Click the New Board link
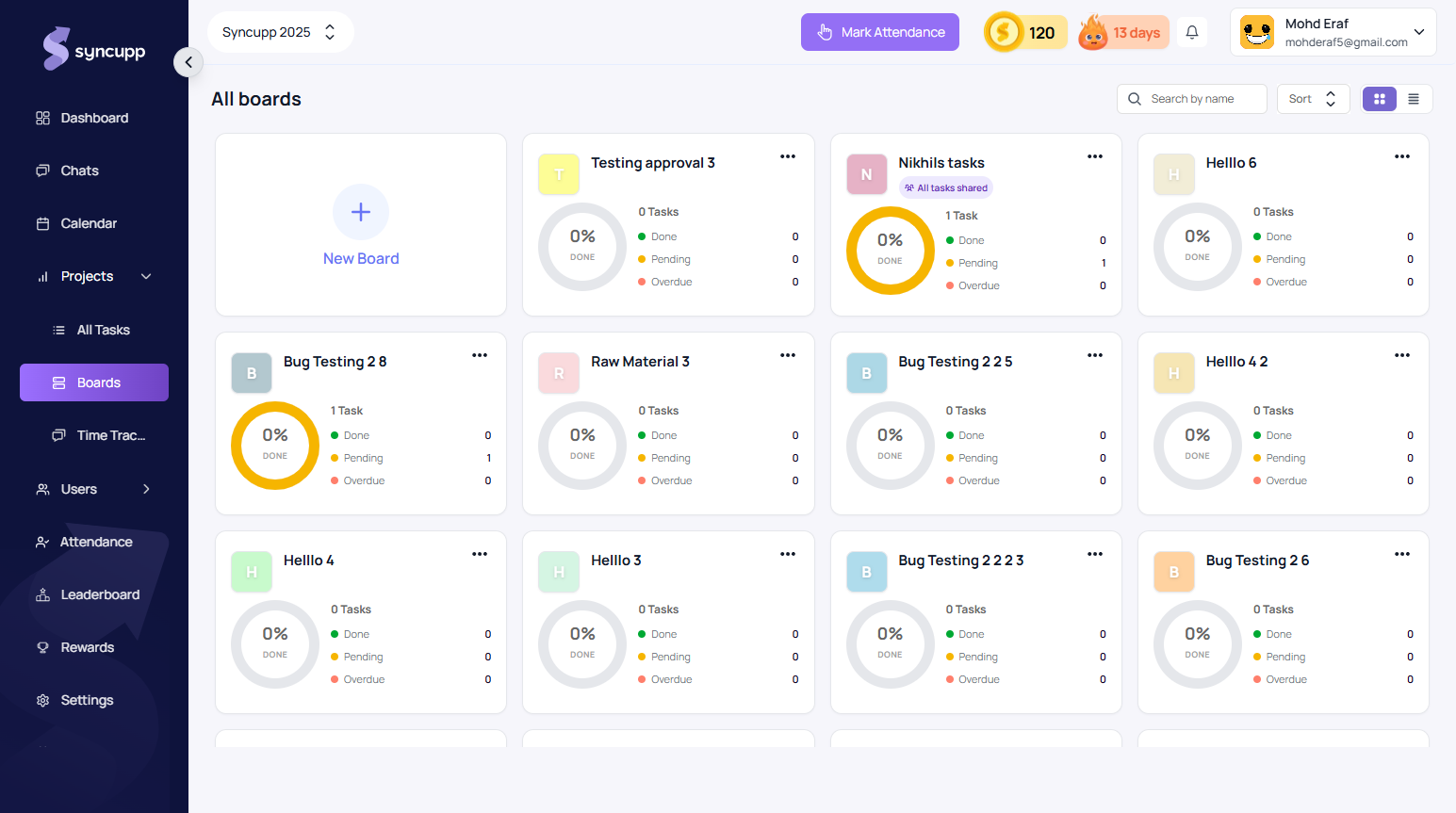Viewport: 1456px width, 813px height. (x=361, y=259)
